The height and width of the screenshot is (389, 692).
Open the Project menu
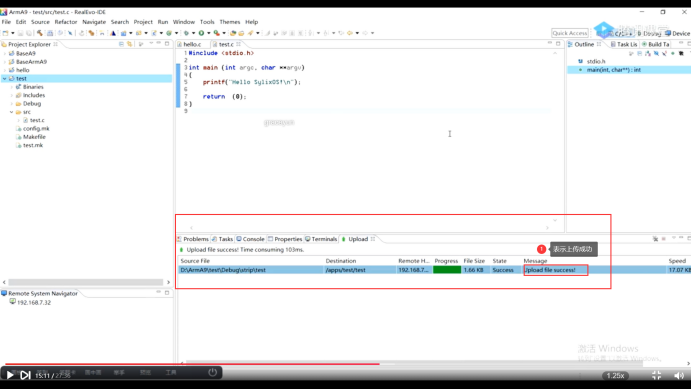pos(143,22)
